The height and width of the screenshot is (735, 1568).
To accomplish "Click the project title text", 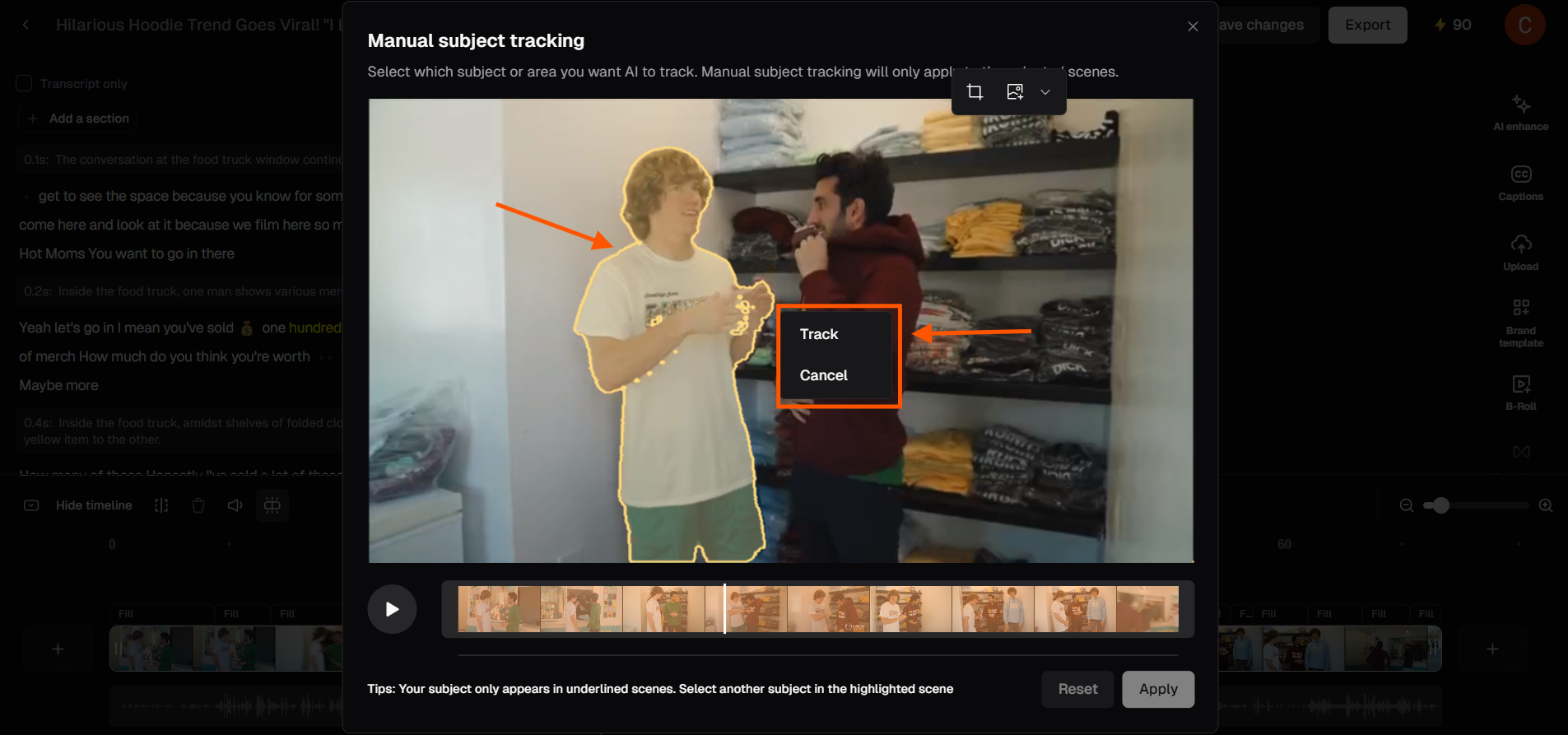I will [198, 25].
